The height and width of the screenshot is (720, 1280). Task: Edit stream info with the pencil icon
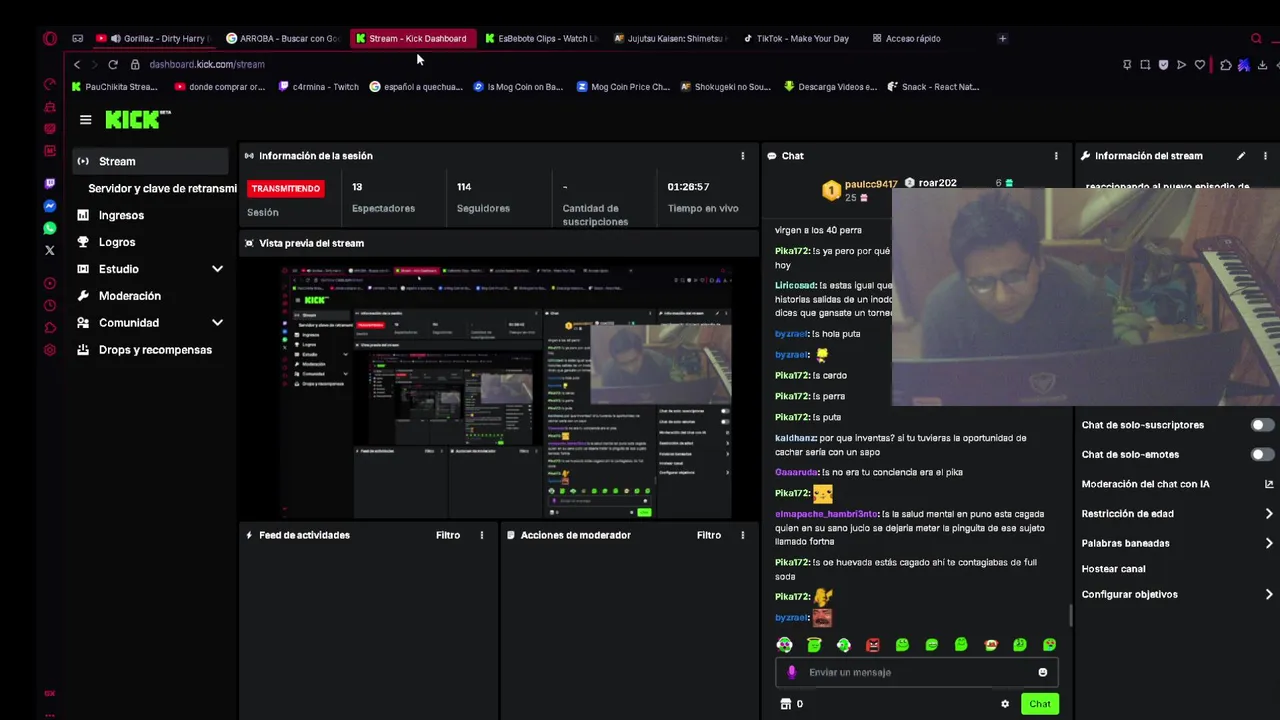coord(1241,156)
